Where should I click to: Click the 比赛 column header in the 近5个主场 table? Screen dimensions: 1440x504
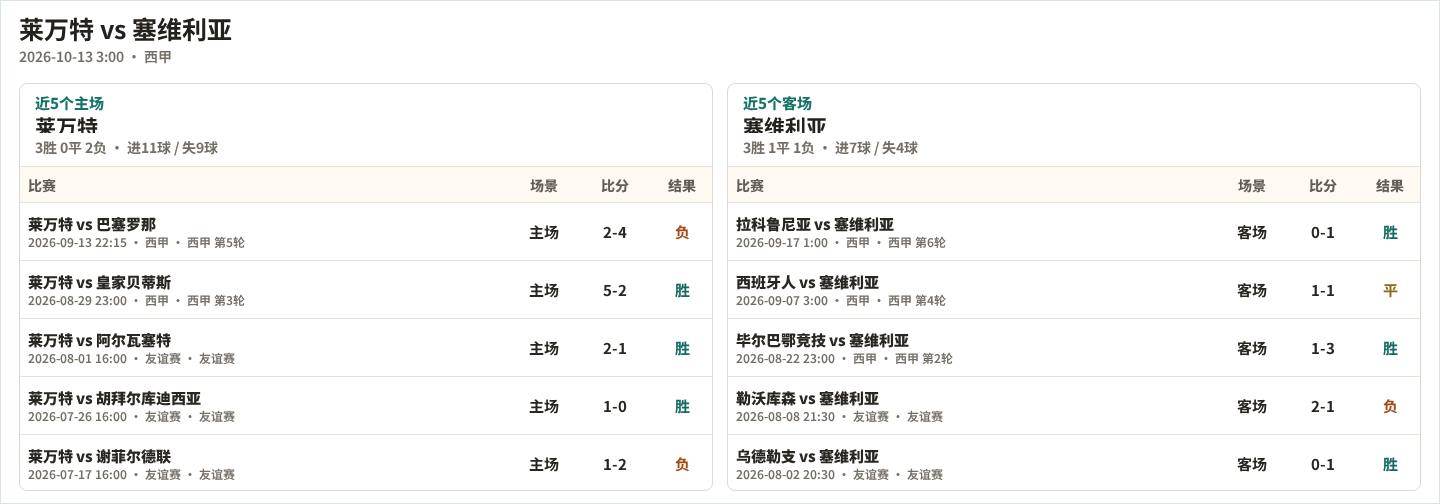[42, 186]
